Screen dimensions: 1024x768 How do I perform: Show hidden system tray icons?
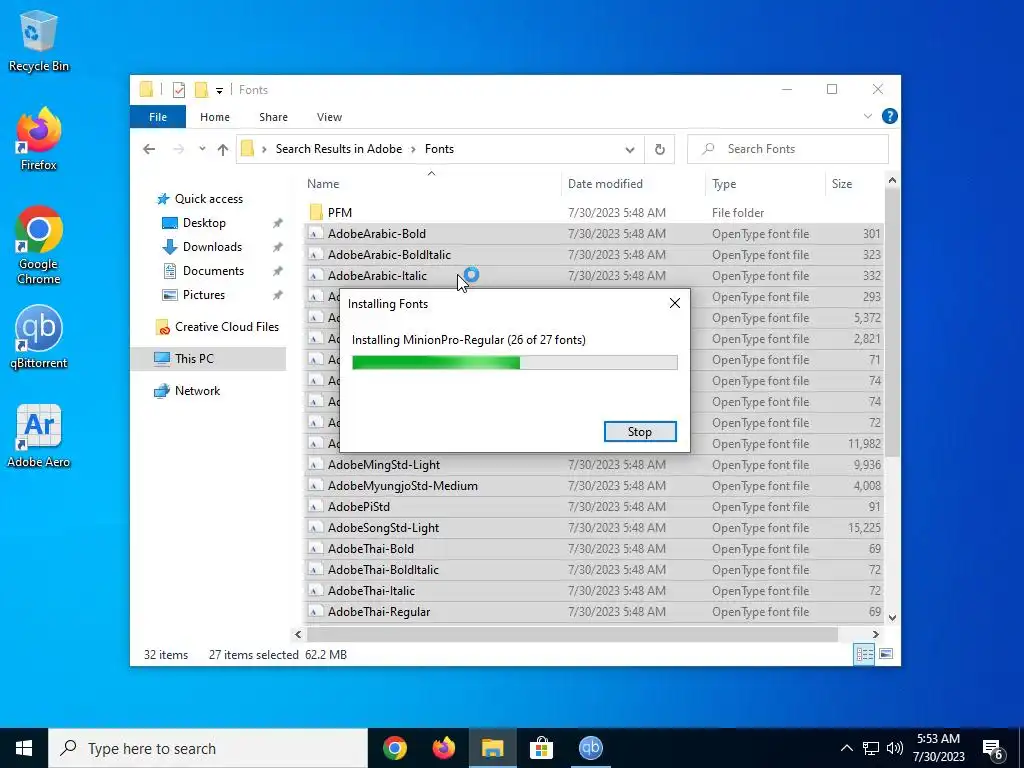[x=846, y=748]
